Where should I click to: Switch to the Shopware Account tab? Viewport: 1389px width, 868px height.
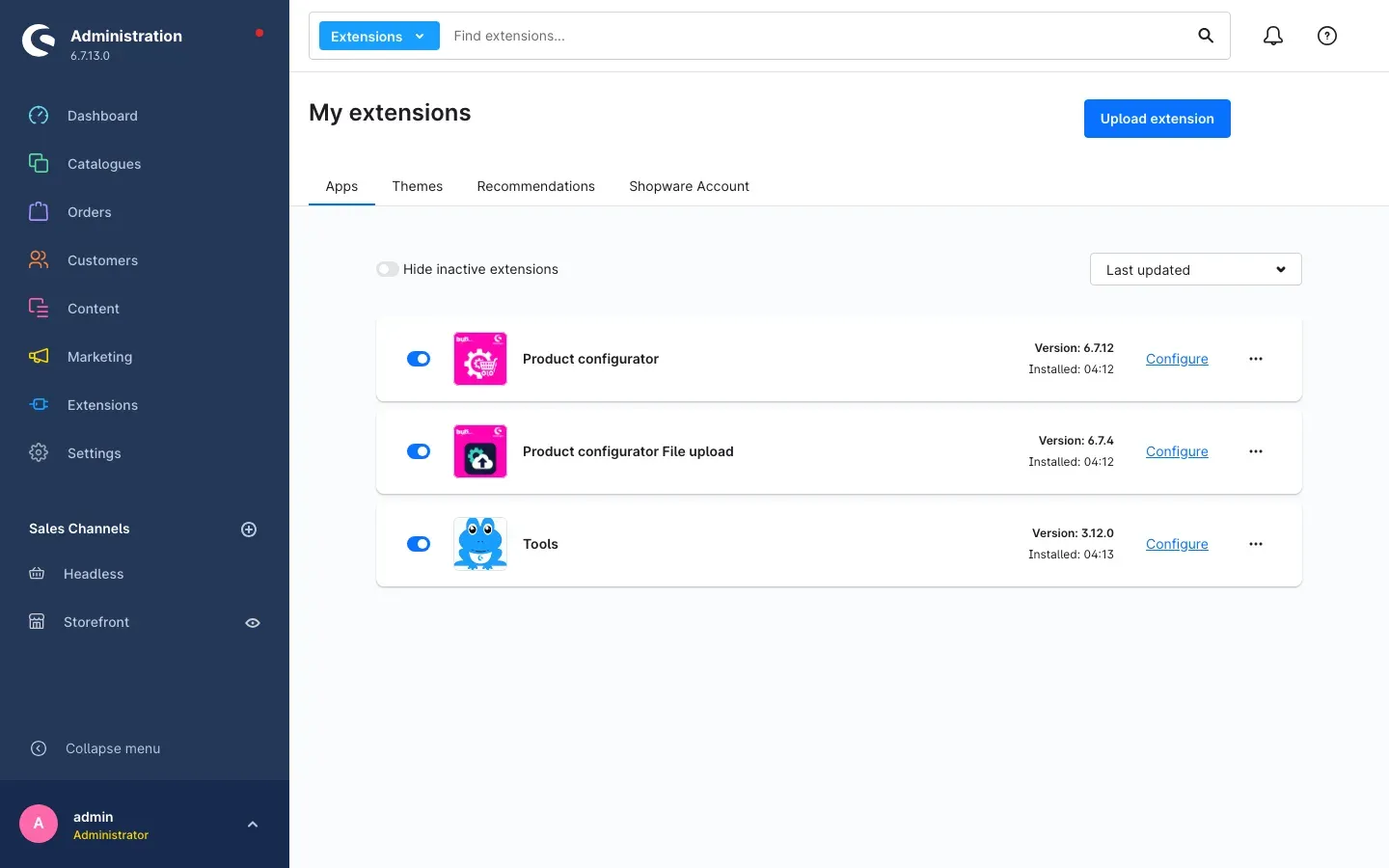689,186
